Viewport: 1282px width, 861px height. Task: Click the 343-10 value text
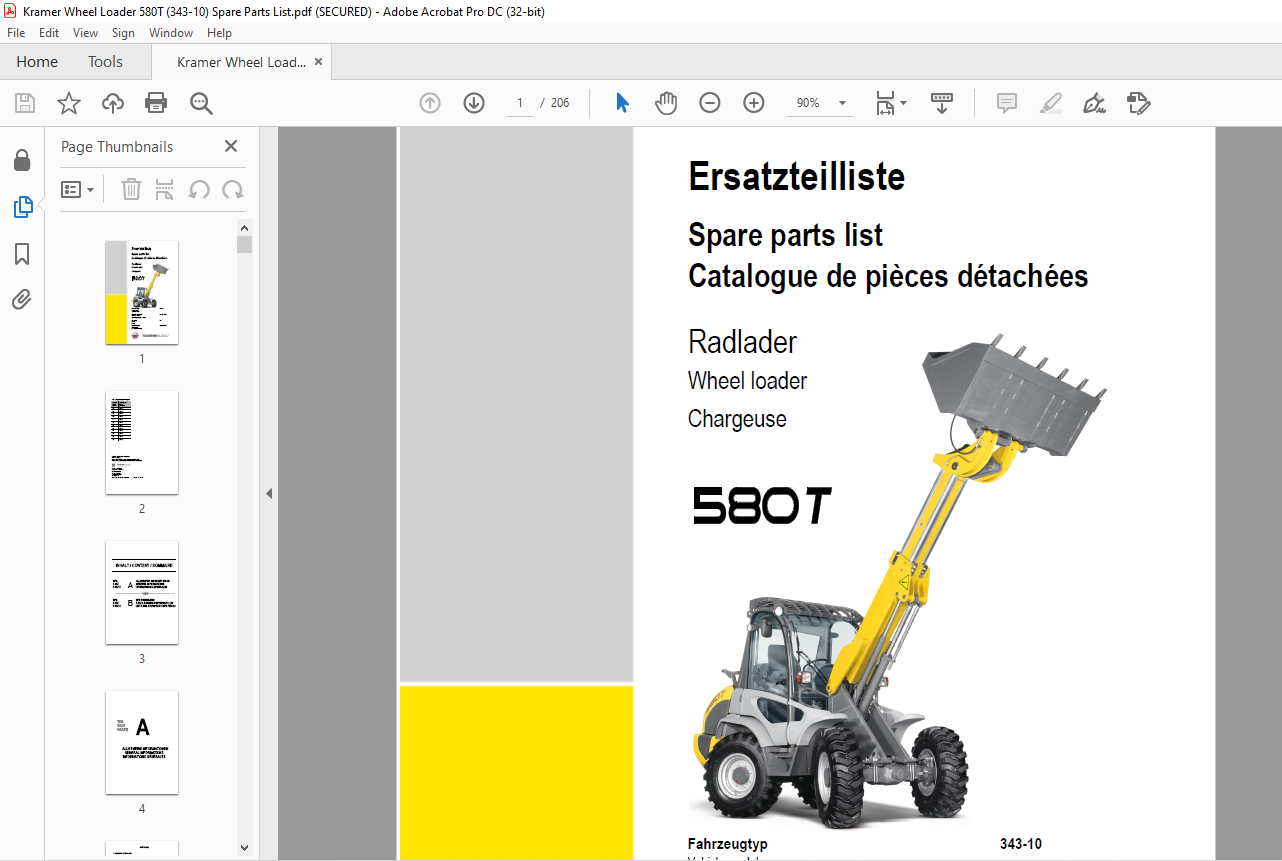click(1021, 844)
